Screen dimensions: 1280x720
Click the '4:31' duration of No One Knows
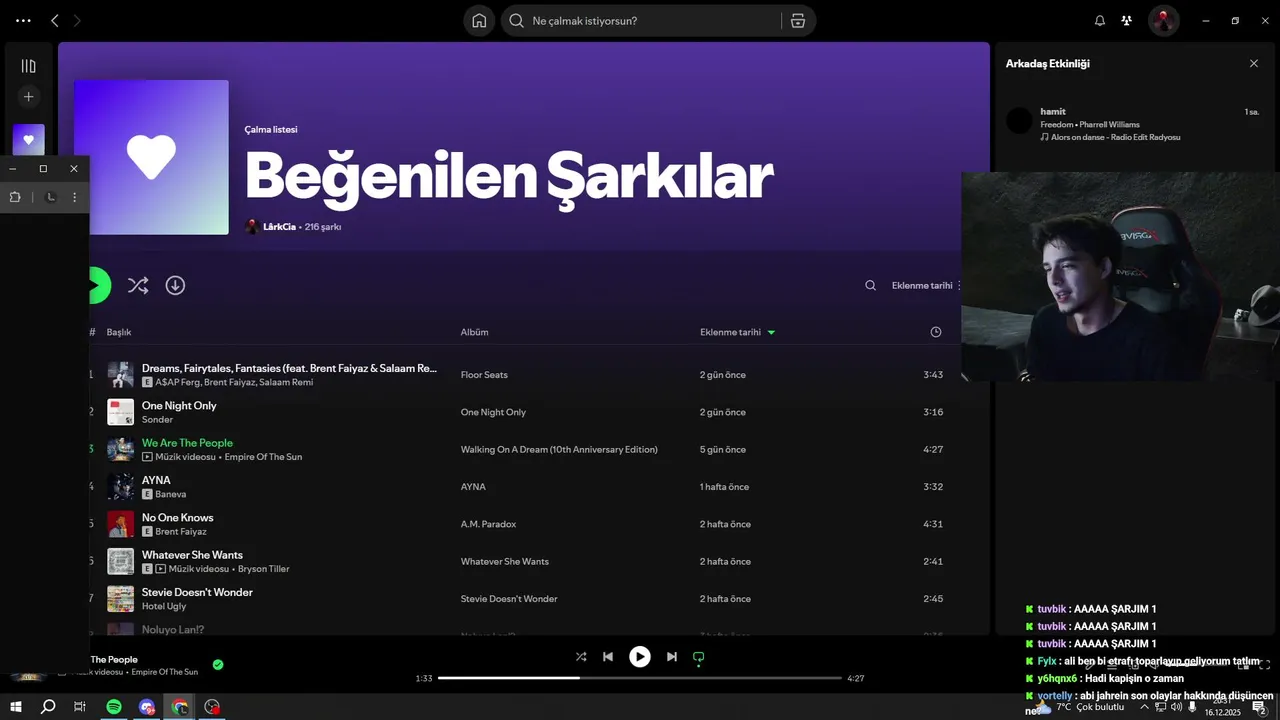pyautogui.click(x=933, y=524)
